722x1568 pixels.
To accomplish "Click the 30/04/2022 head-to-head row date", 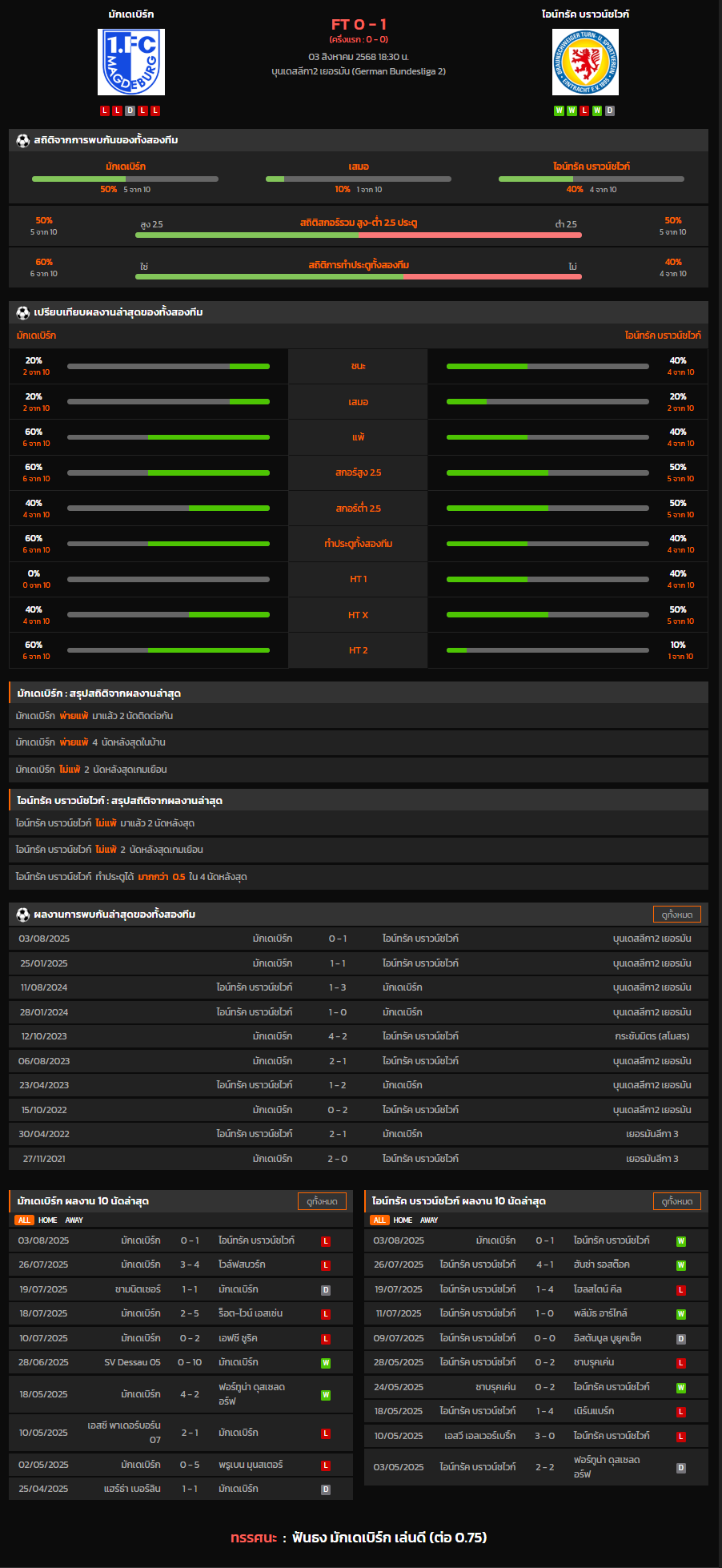I will pyautogui.click(x=44, y=1134).
